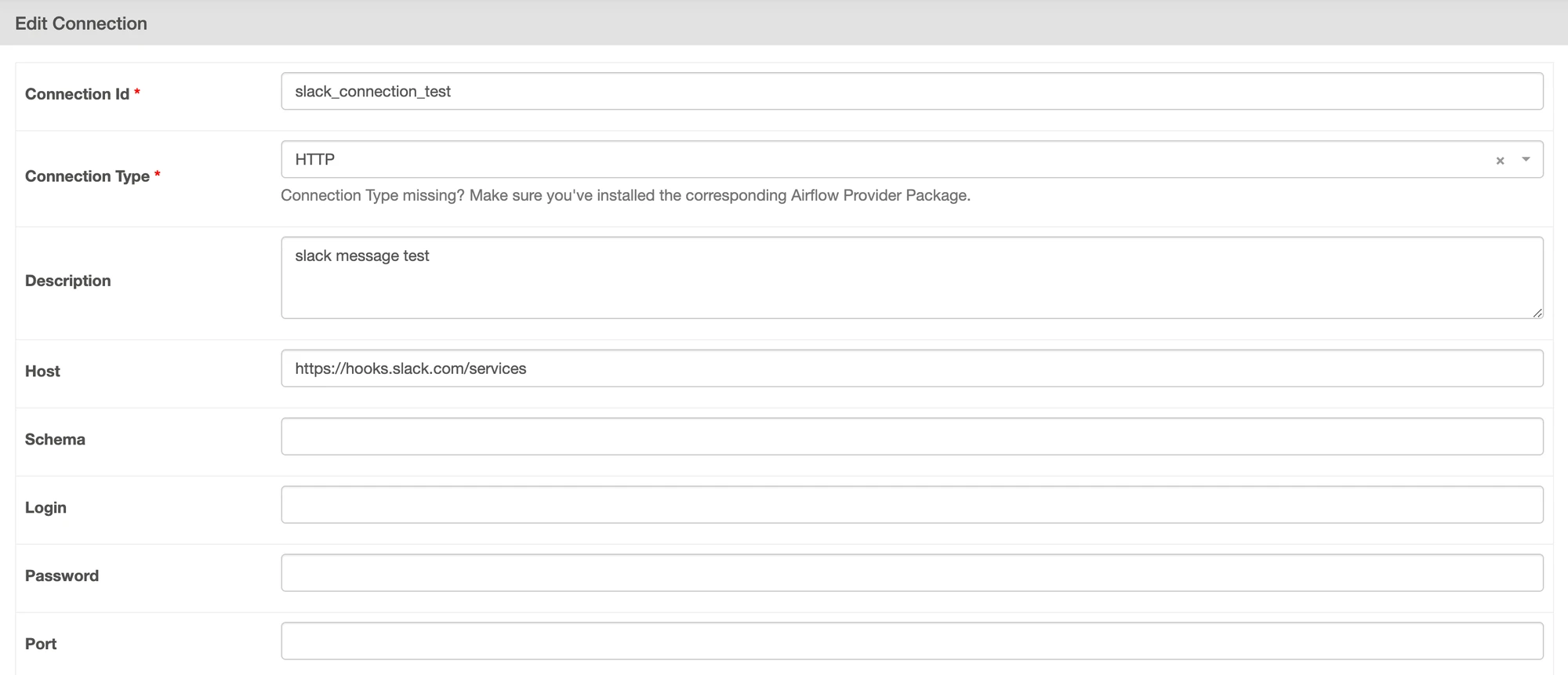Expand the Connection Type dropdown arrow
The width and height of the screenshot is (1568, 675).
1526,160
